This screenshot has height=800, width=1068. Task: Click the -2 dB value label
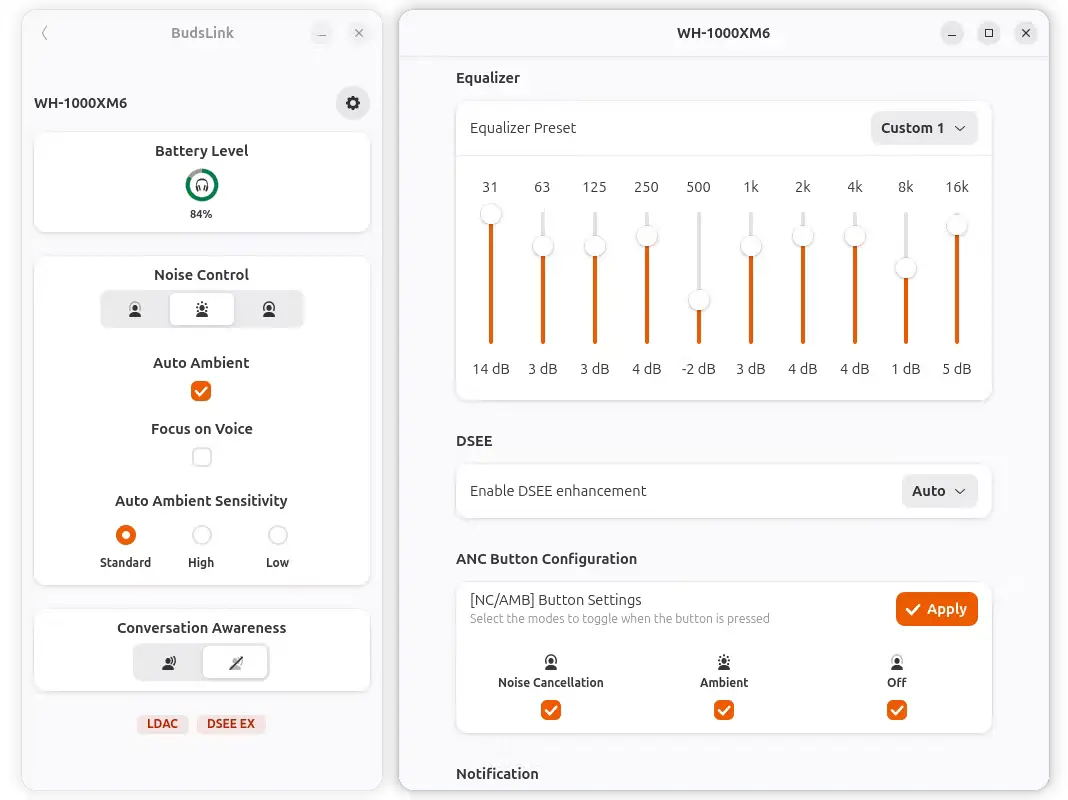(x=698, y=369)
